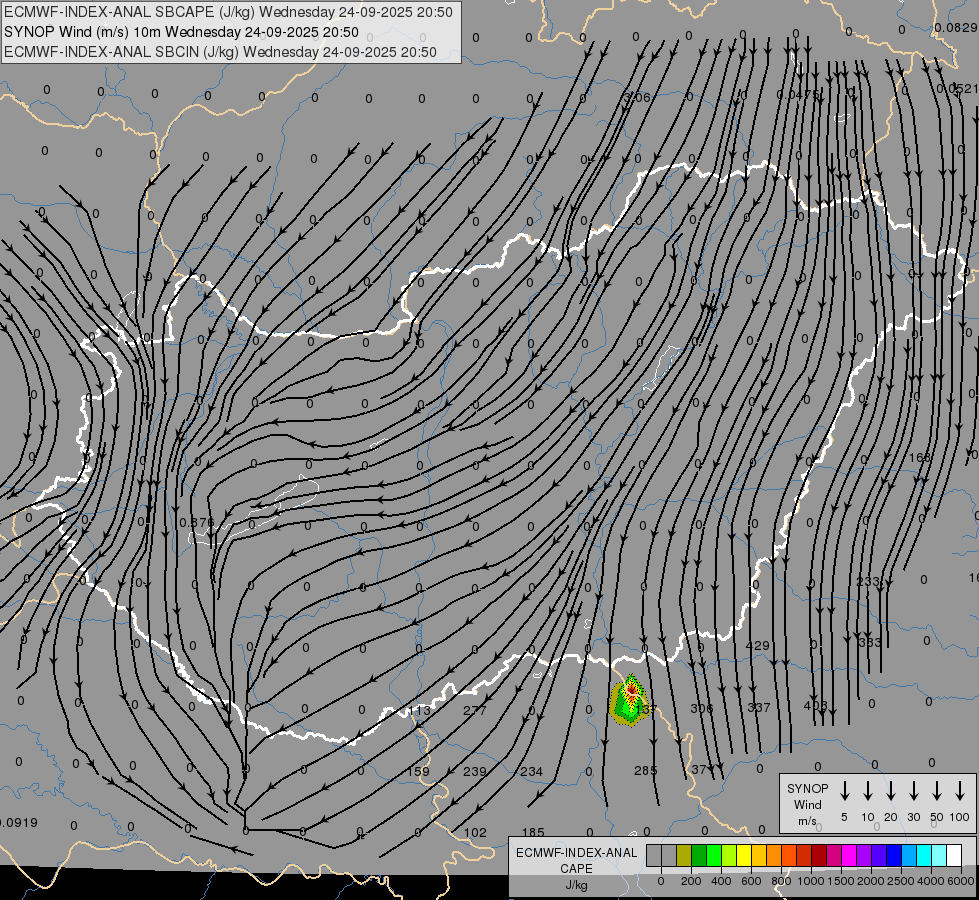The height and width of the screenshot is (900, 979).
Task: Click the 403 value on the map
Action: 815,706
